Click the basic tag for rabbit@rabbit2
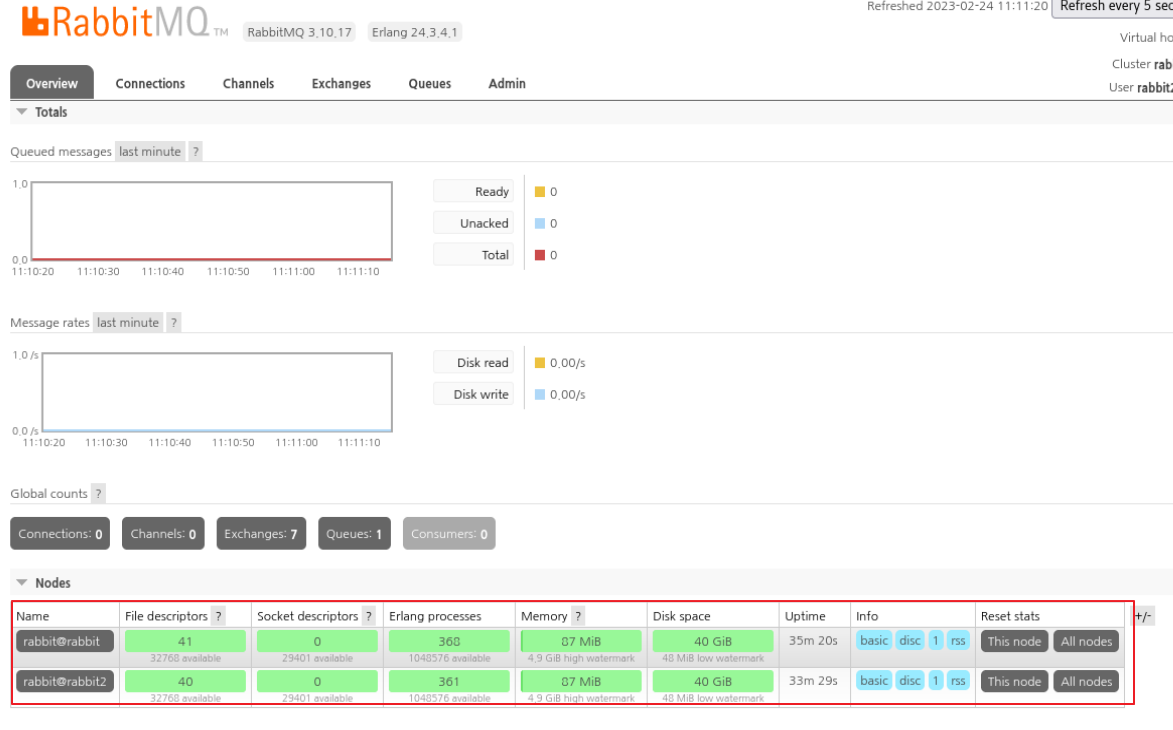This screenshot has width=1173, height=730. 874,681
